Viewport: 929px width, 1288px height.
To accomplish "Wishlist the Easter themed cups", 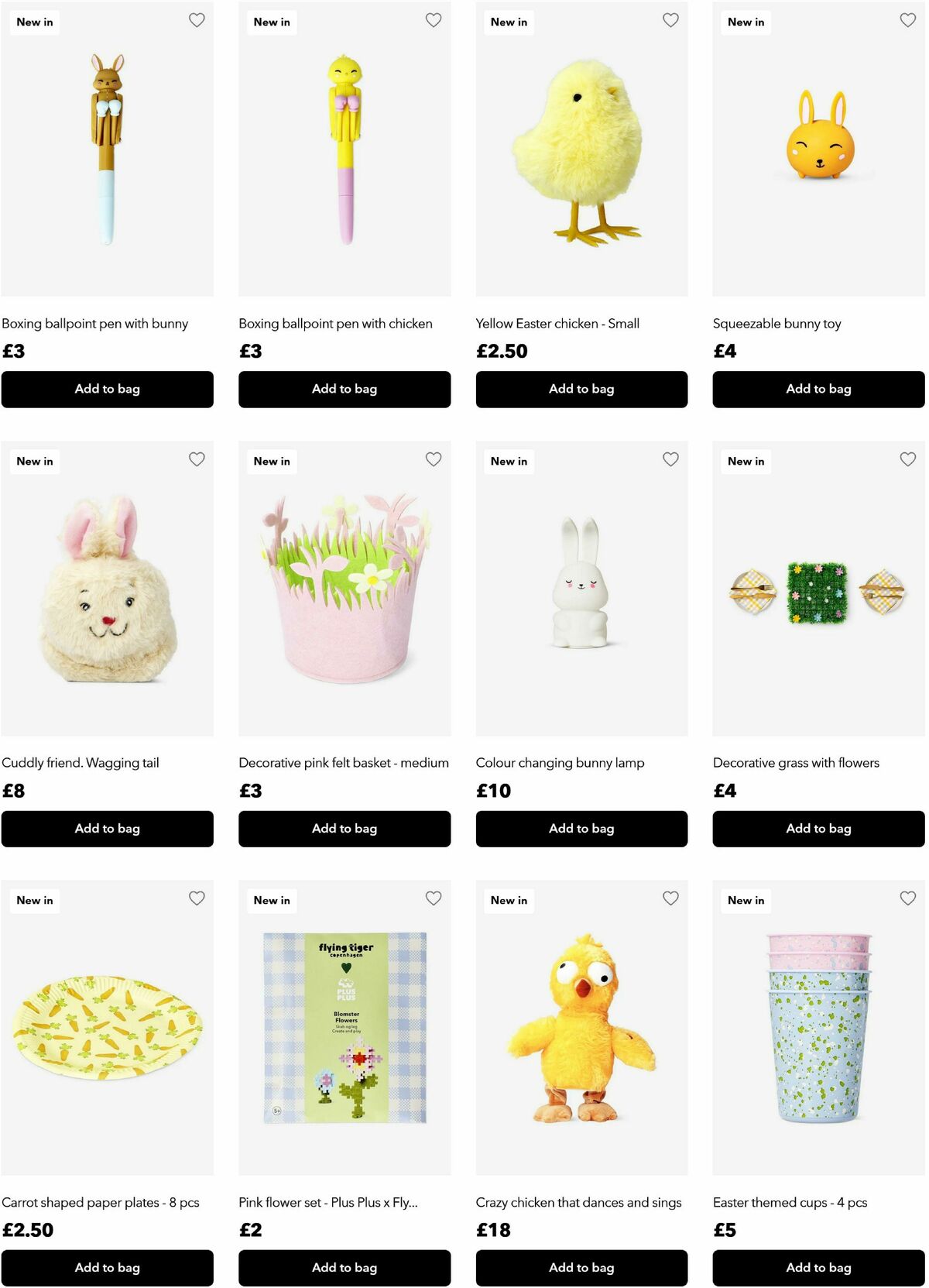I will (907, 898).
